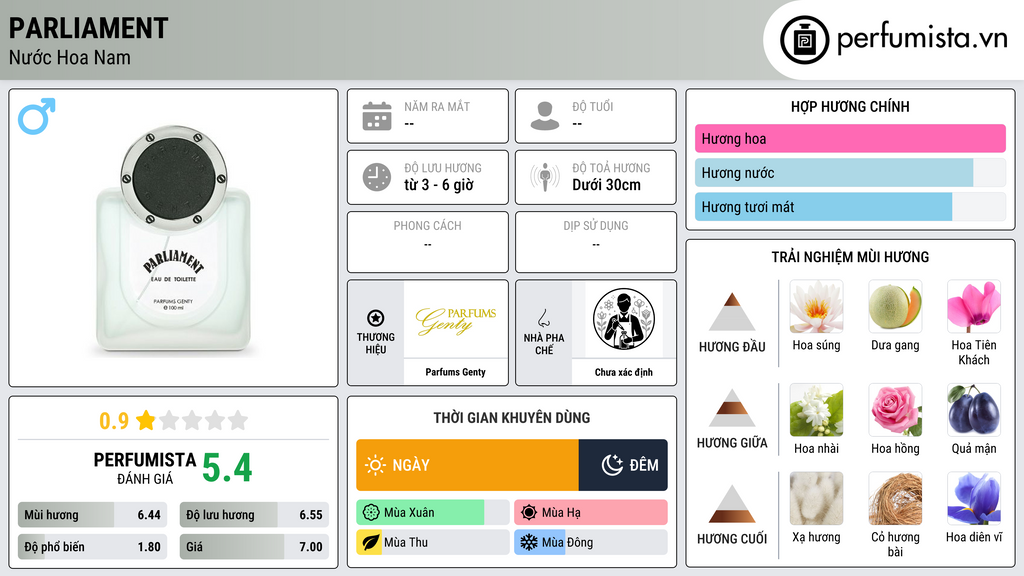Click the Hương nước accord bar
The image size is (1024, 576).
click(x=850, y=173)
